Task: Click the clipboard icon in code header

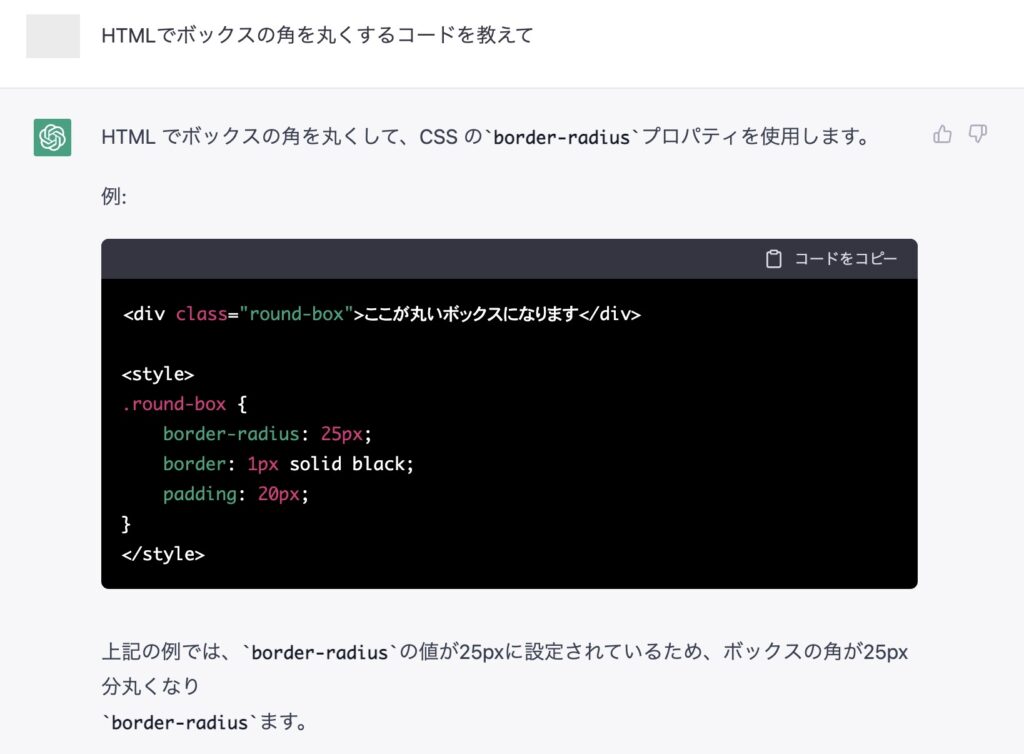Action: click(x=773, y=259)
